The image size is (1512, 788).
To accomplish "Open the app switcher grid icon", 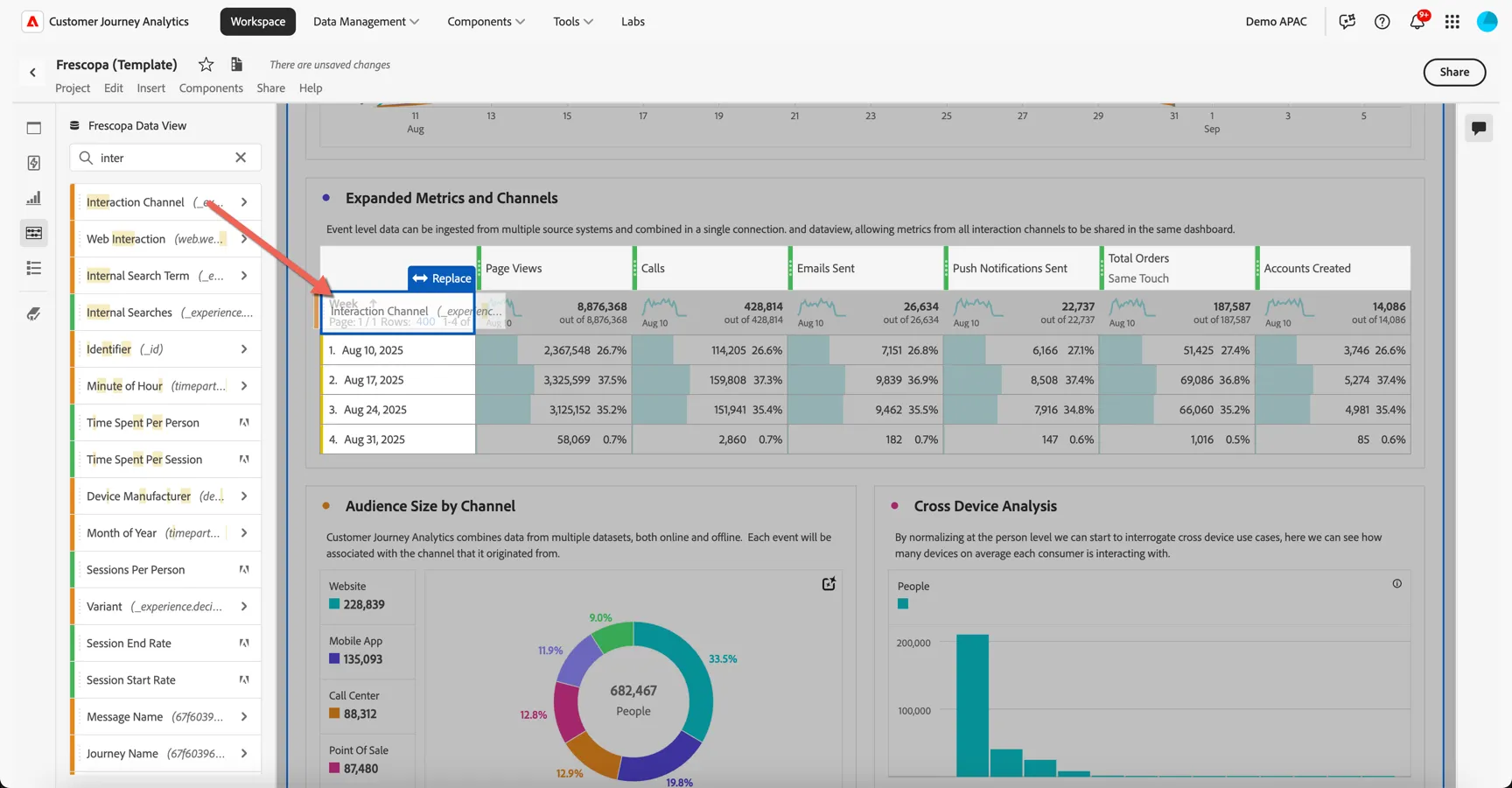I will click(1452, 22).
